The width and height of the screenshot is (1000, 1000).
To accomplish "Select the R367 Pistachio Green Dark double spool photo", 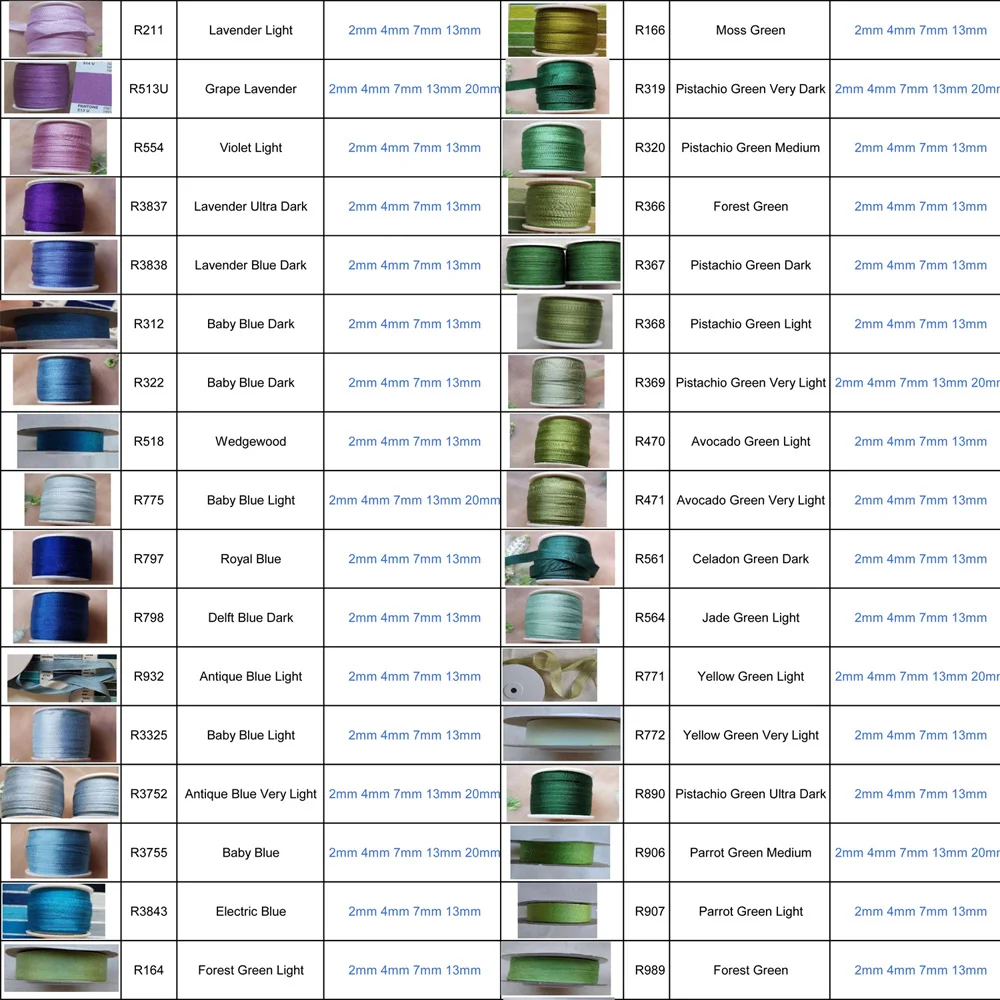I will (x=561, y=264).
